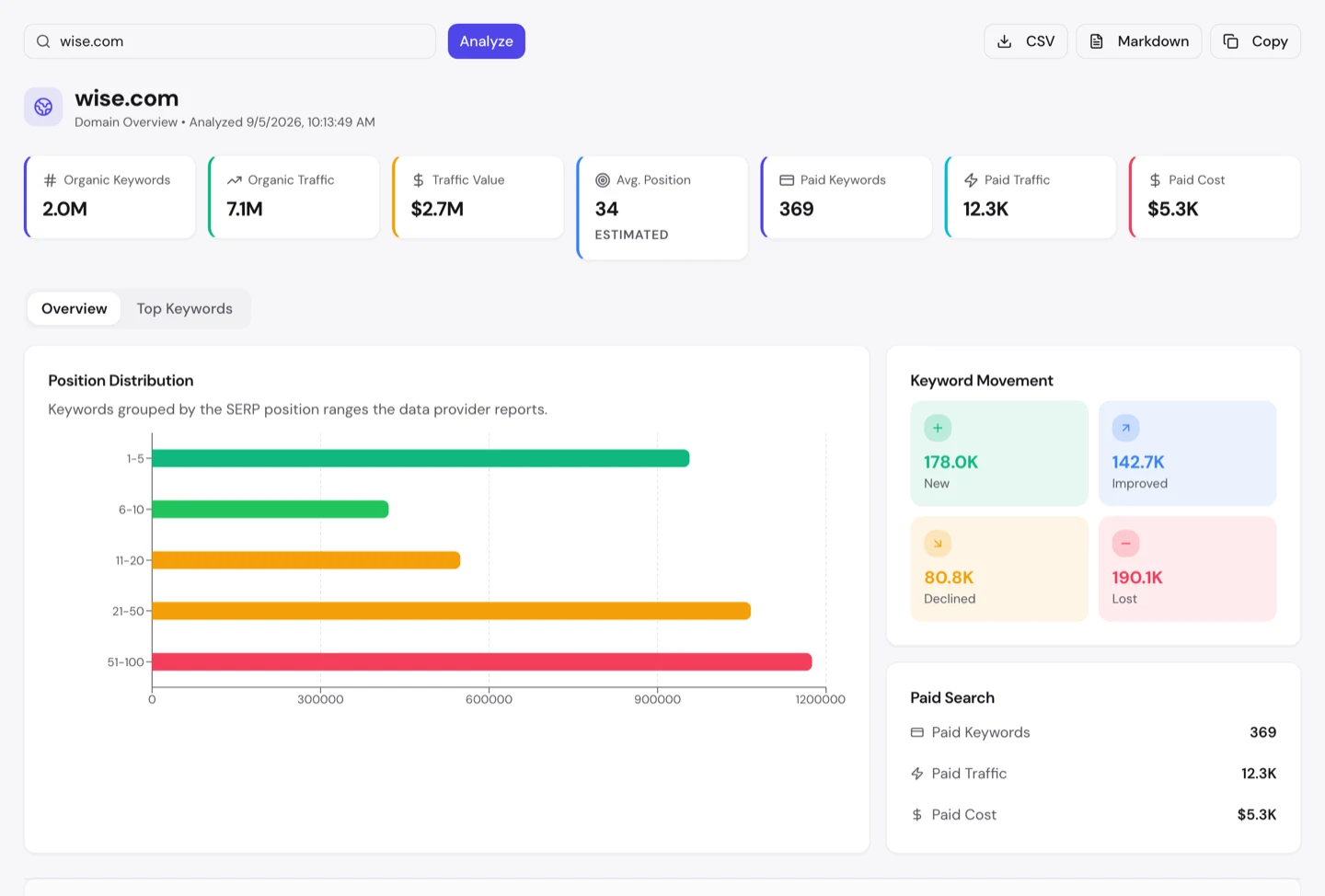Open the Top Keywords tab

pyautogui.click(x=185, y=308)
